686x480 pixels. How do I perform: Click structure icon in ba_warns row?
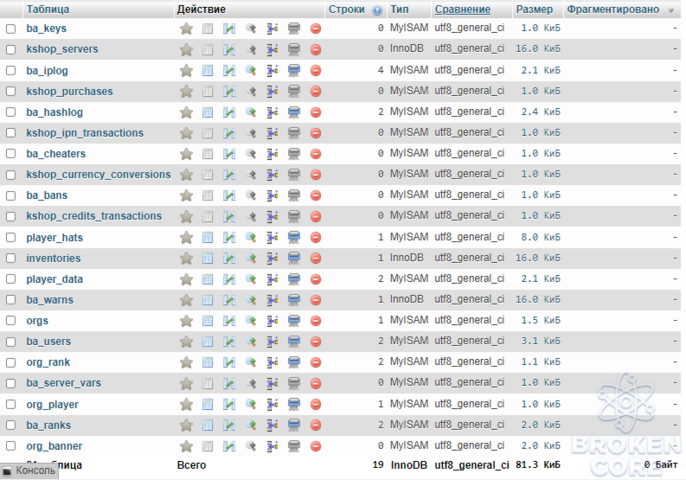click(229, 300)
